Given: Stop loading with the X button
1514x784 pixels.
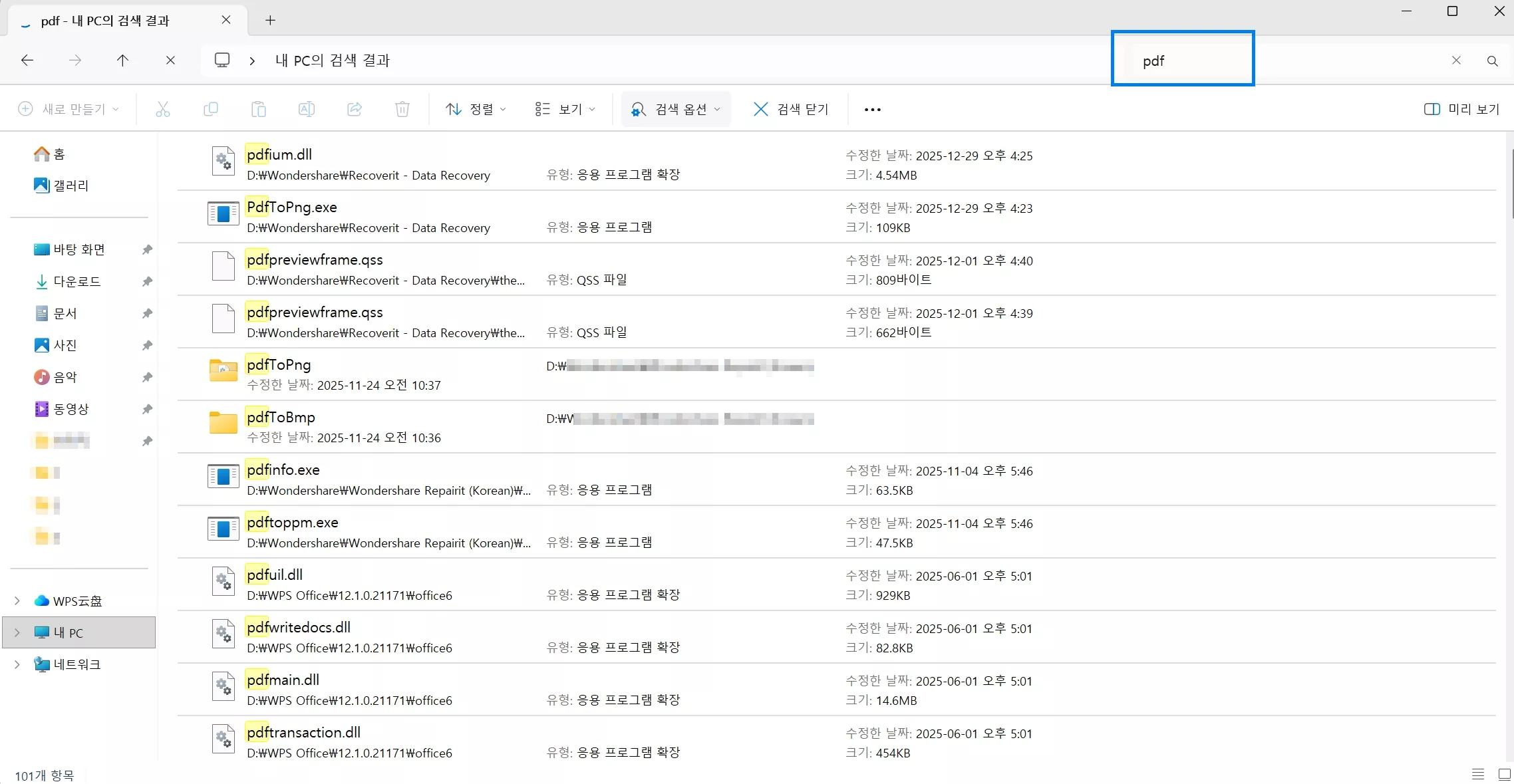Looking at the screenshot, I should coord(170,61).
